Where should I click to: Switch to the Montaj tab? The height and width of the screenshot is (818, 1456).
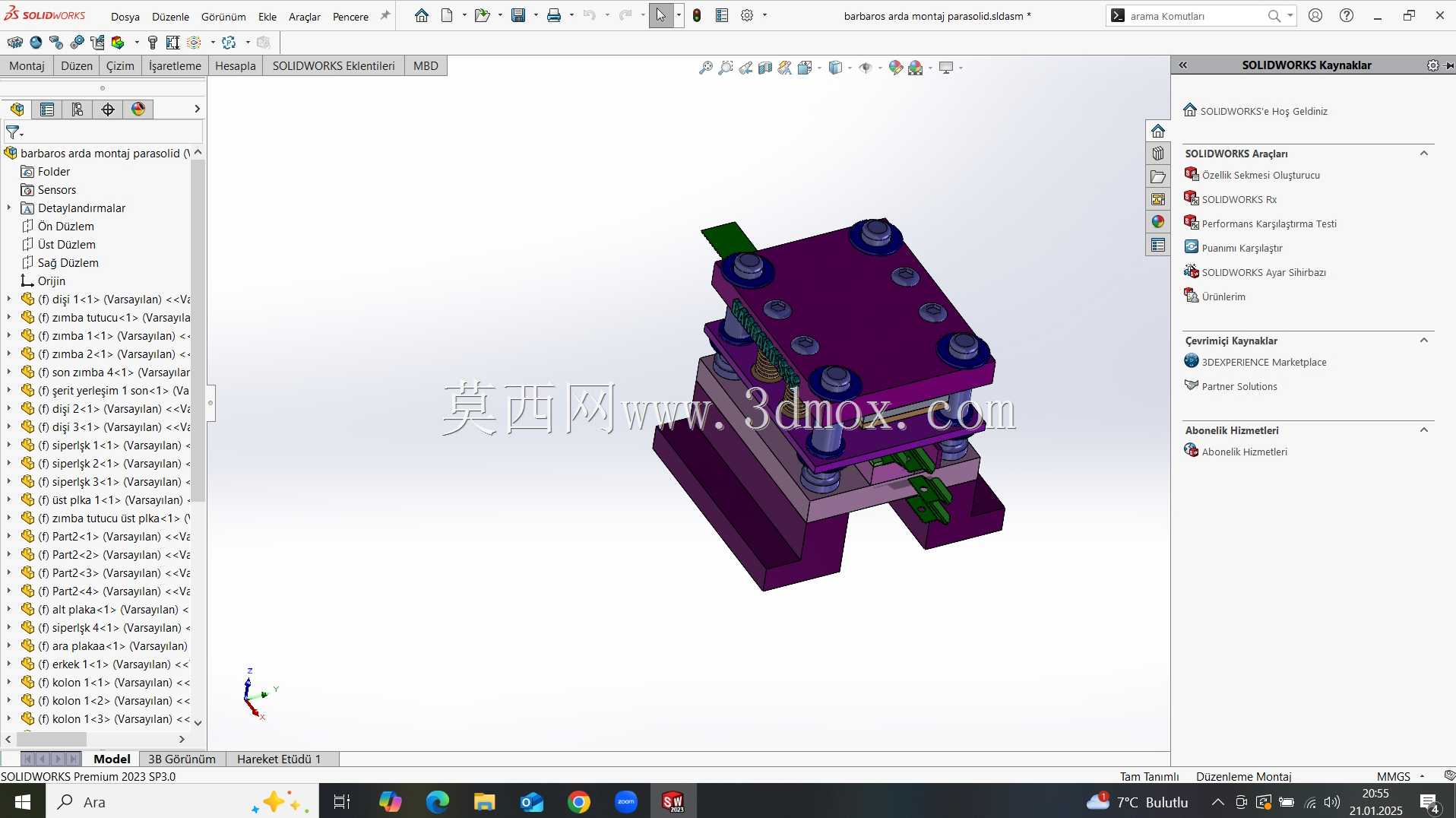pos(27,66)
